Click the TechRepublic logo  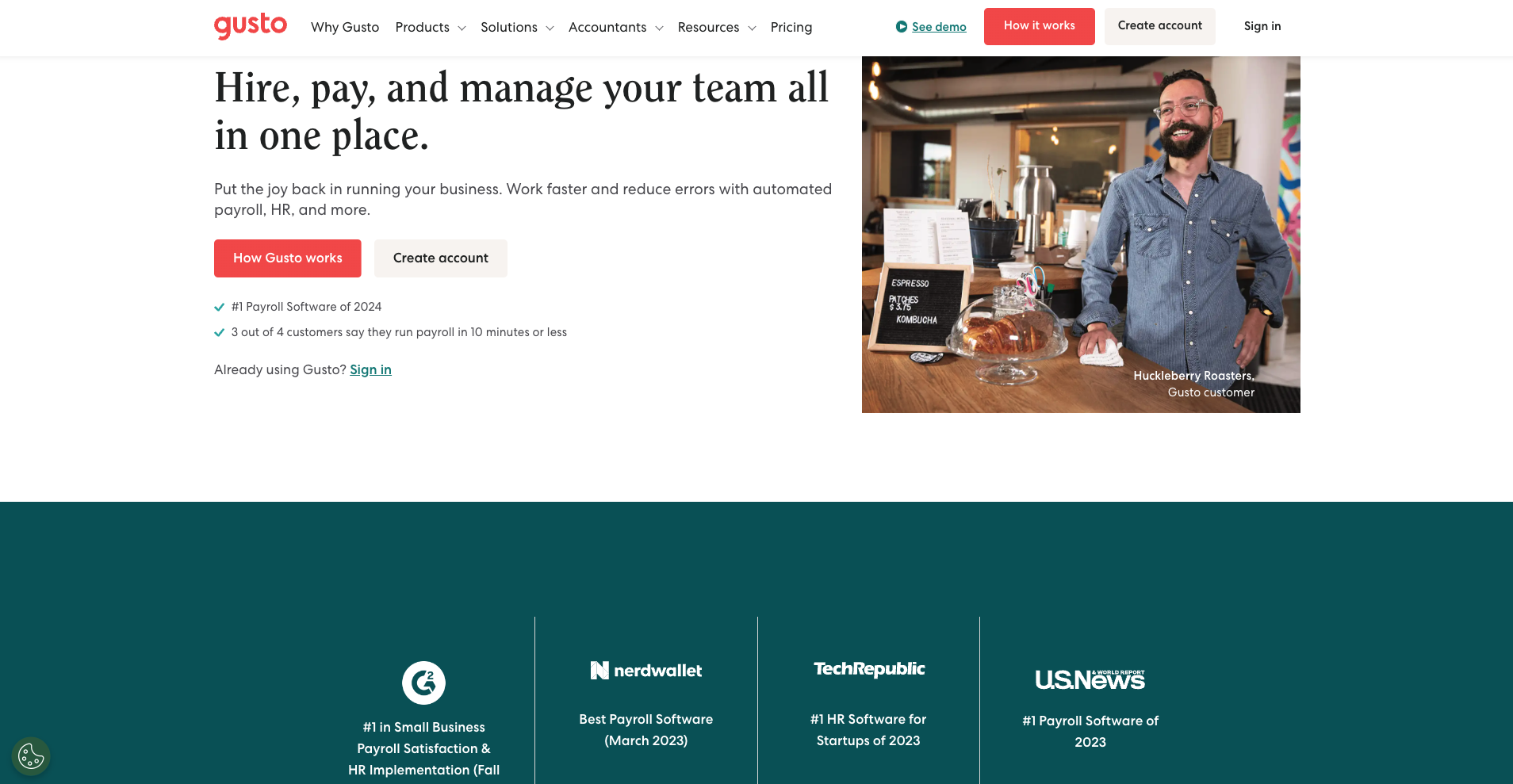point(869,669)
